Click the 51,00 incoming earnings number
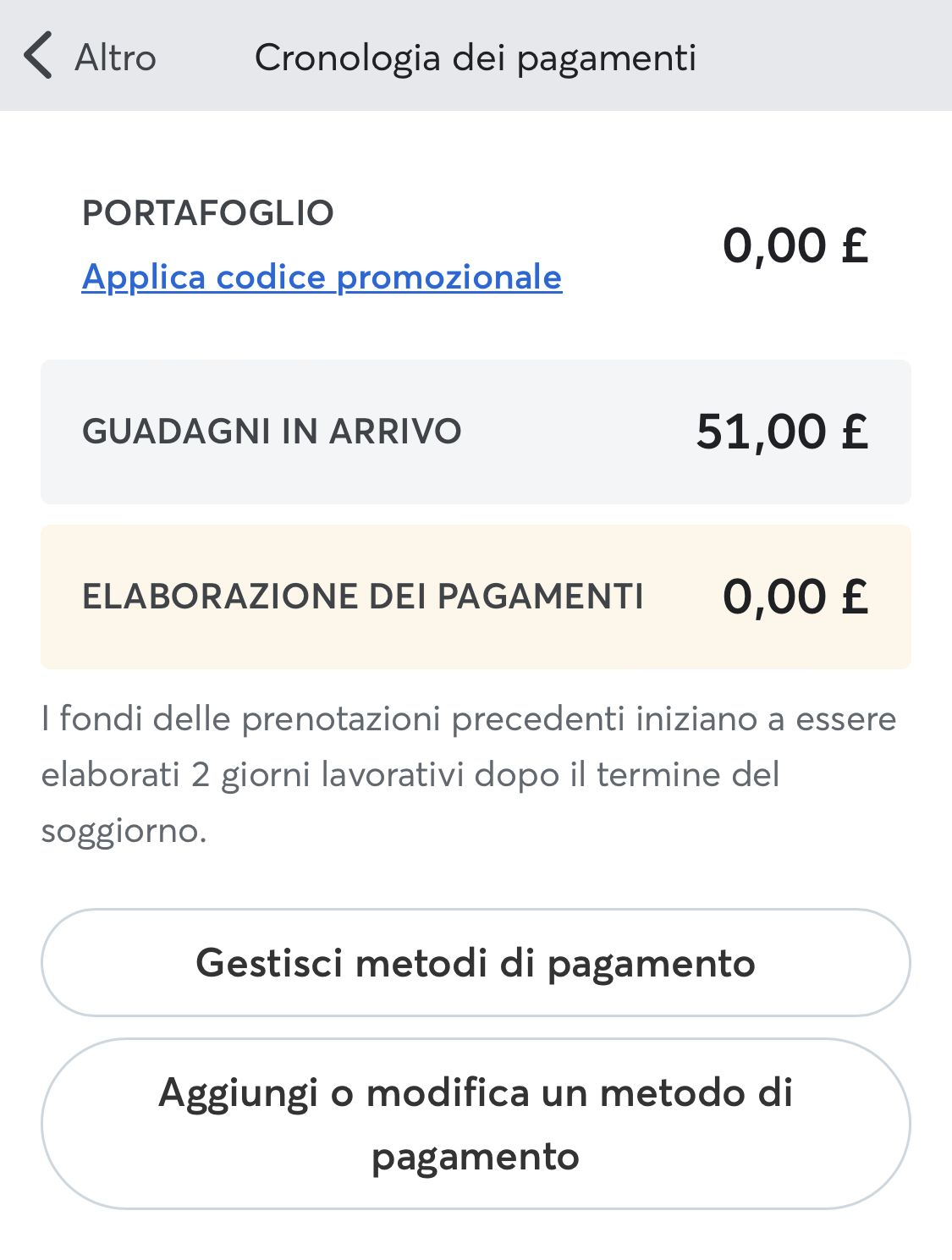 pos(761,432)
